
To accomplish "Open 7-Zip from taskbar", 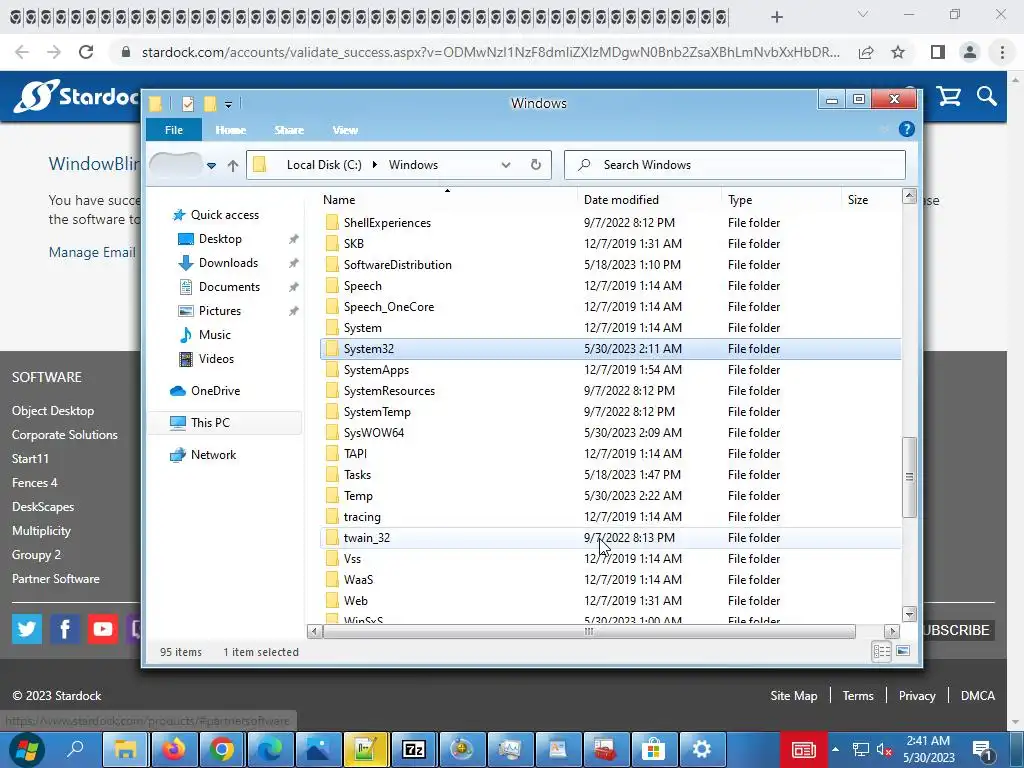I will click(x=414, y=749).
